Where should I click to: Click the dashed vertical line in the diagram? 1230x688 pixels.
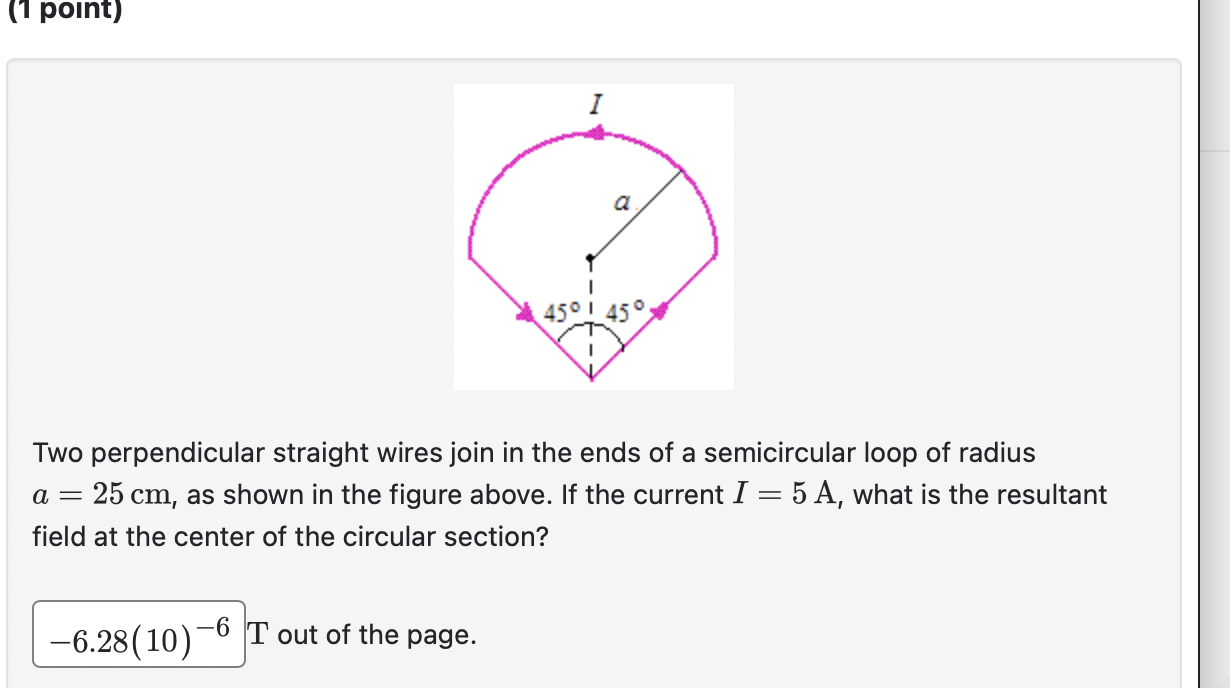coord(593,290)
